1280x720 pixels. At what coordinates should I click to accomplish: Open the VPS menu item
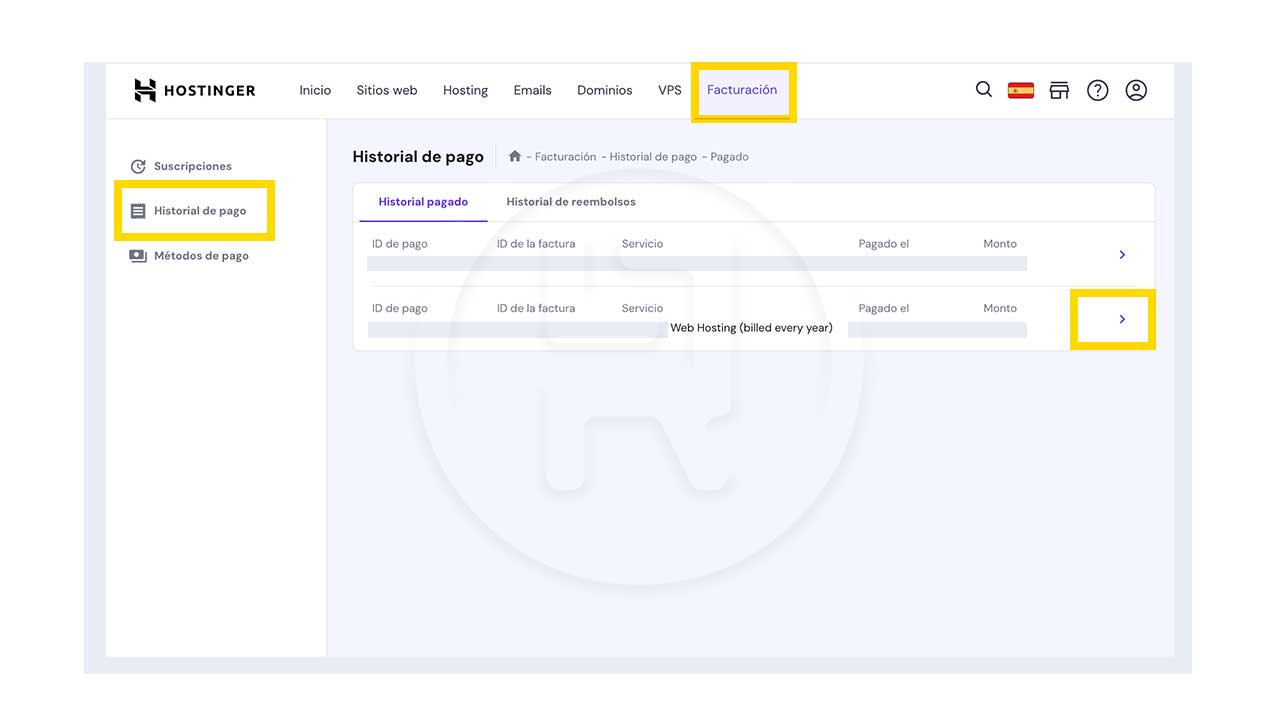coord(669,90)
